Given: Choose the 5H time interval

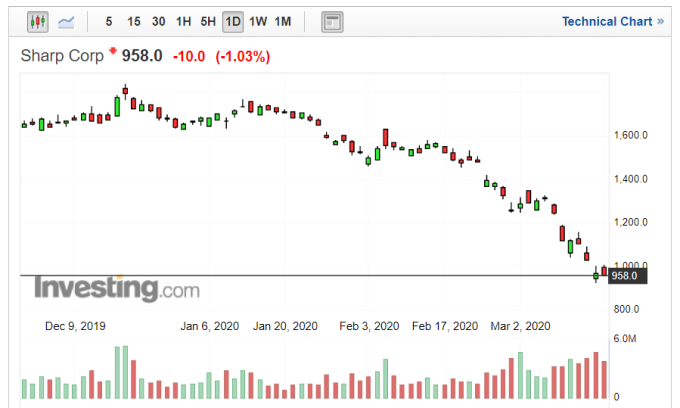Looking at the screenshot, I should [208, 22].
